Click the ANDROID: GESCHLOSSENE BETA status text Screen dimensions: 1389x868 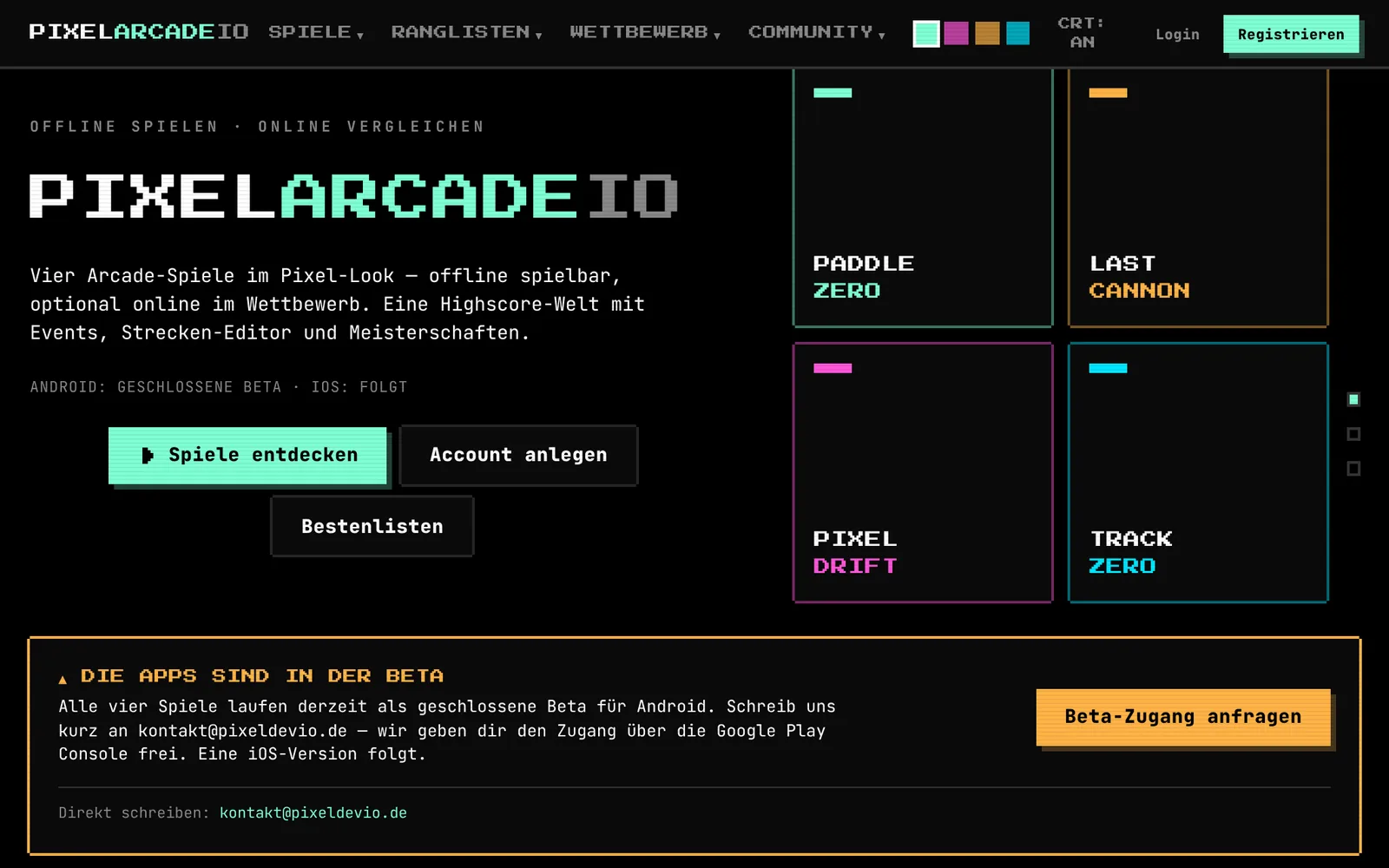pos(219,387)
